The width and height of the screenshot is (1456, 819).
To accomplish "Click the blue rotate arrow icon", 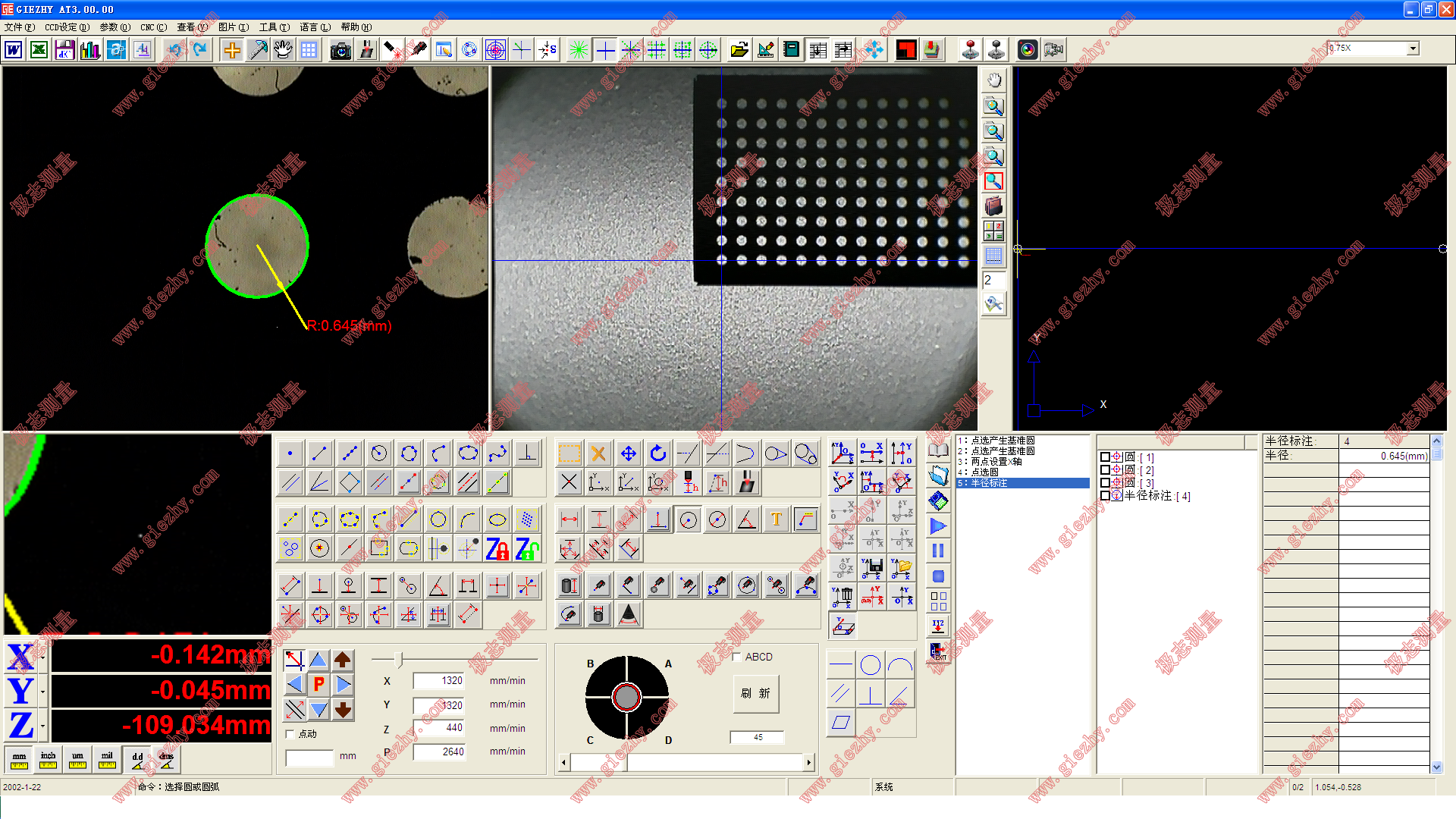I will (x=657, y=453).
